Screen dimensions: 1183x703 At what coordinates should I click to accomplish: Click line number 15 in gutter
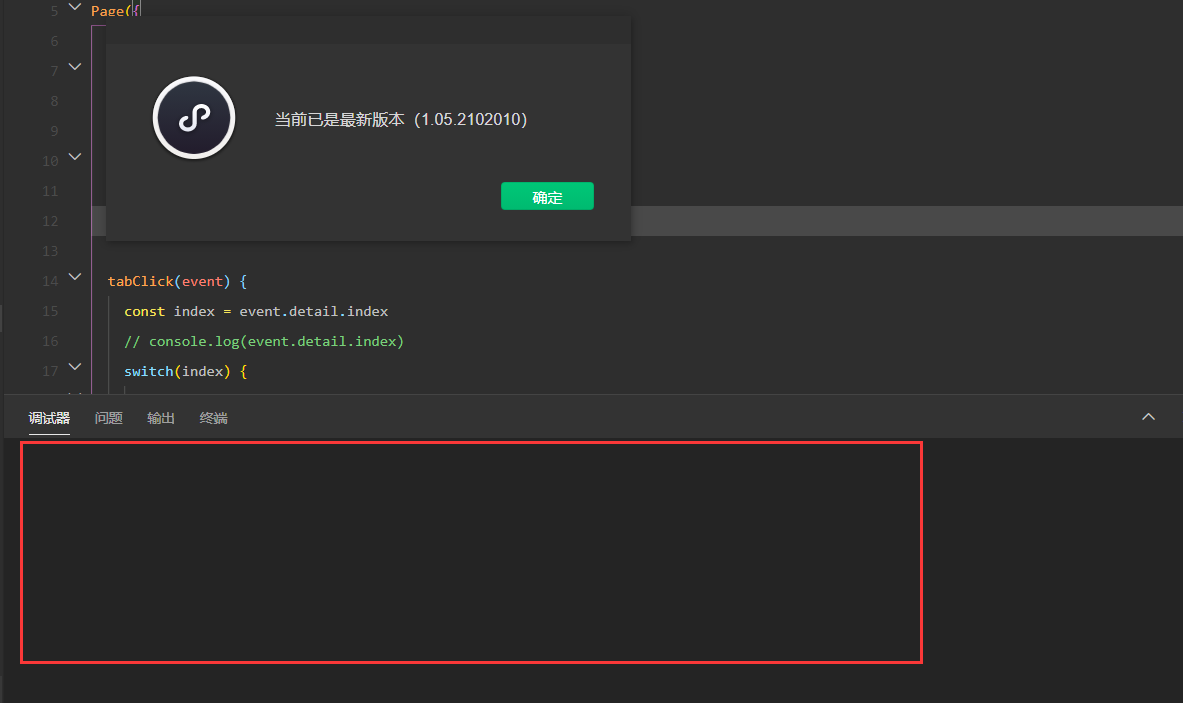(x=50, y=312)
